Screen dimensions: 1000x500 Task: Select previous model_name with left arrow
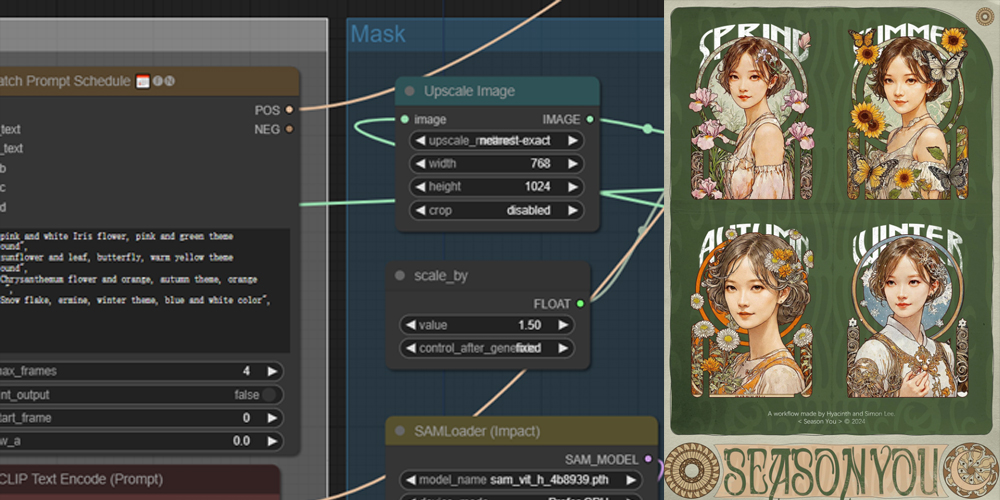[410, 480]
